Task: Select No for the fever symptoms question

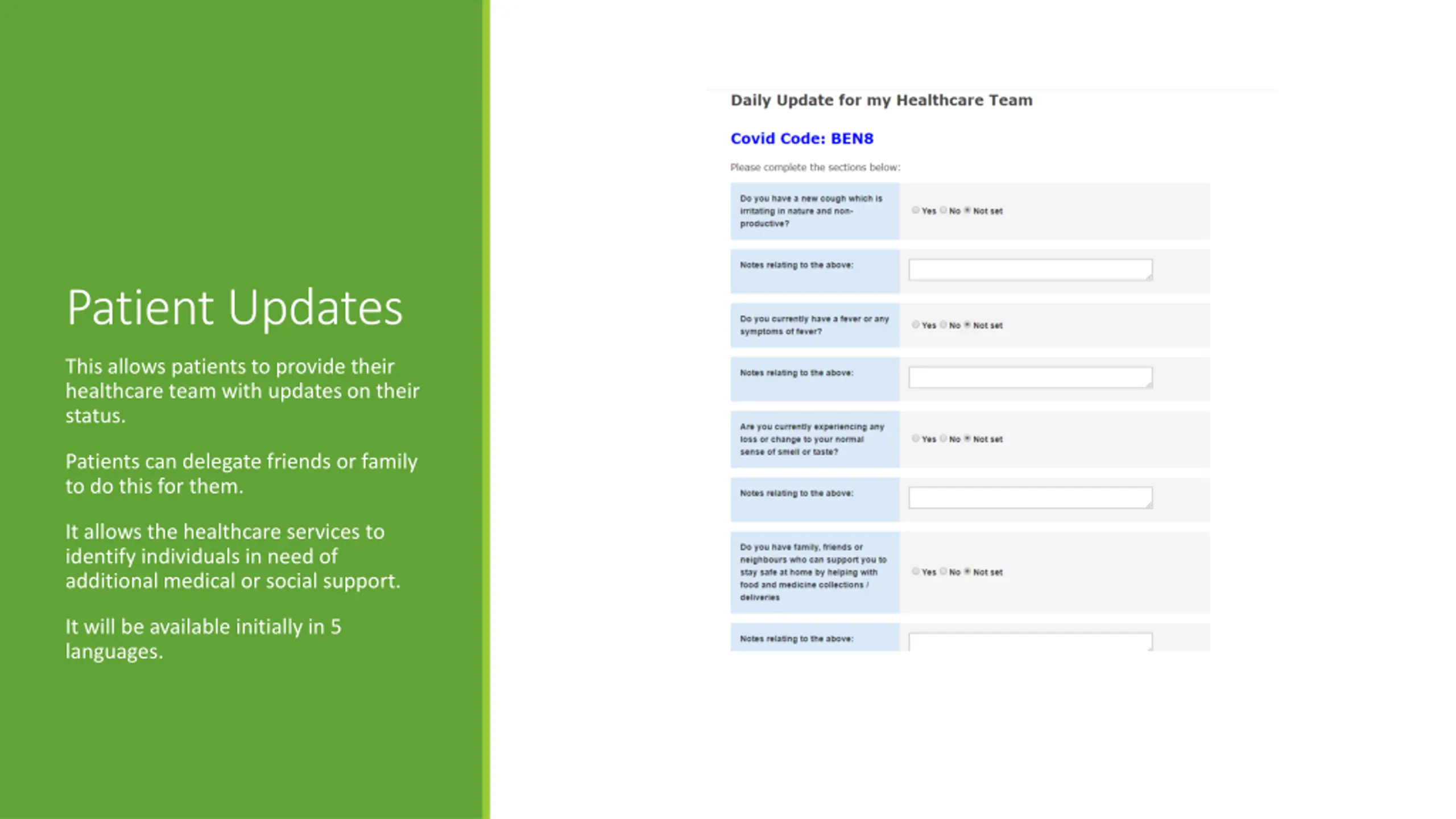Action: point(944,325)
